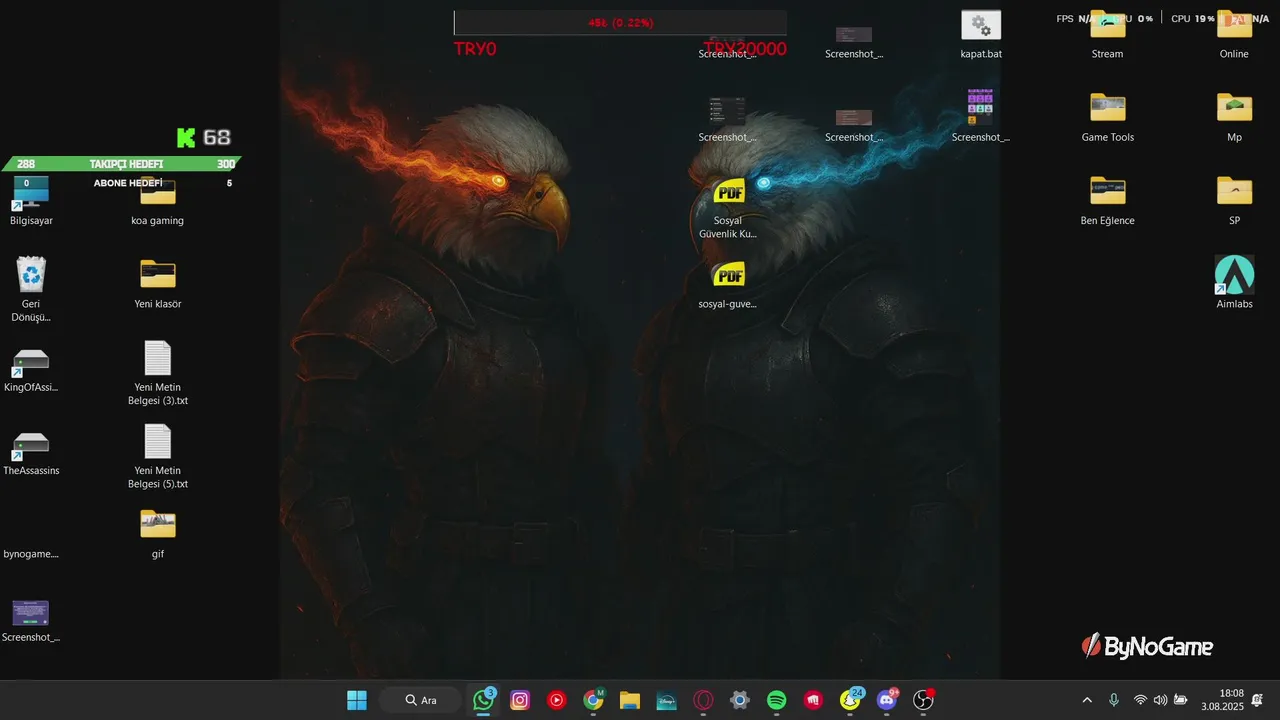Image resolution: width=1280 pixels, height=720 pixels.
Task: Switch to Discord in the taskbar
Action: coord(887,700)
